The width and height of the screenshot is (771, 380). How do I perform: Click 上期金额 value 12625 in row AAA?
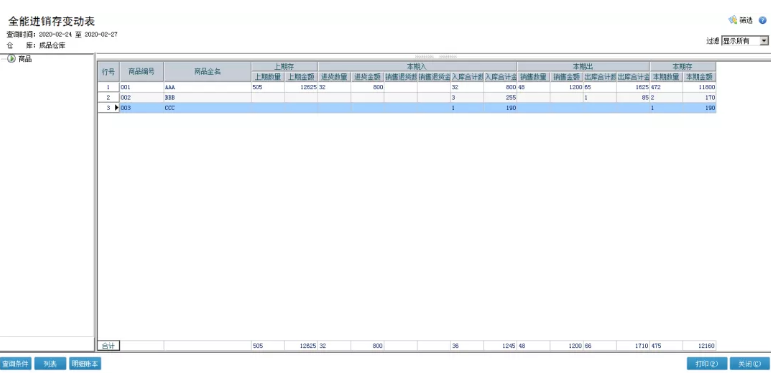coord(301,87)
